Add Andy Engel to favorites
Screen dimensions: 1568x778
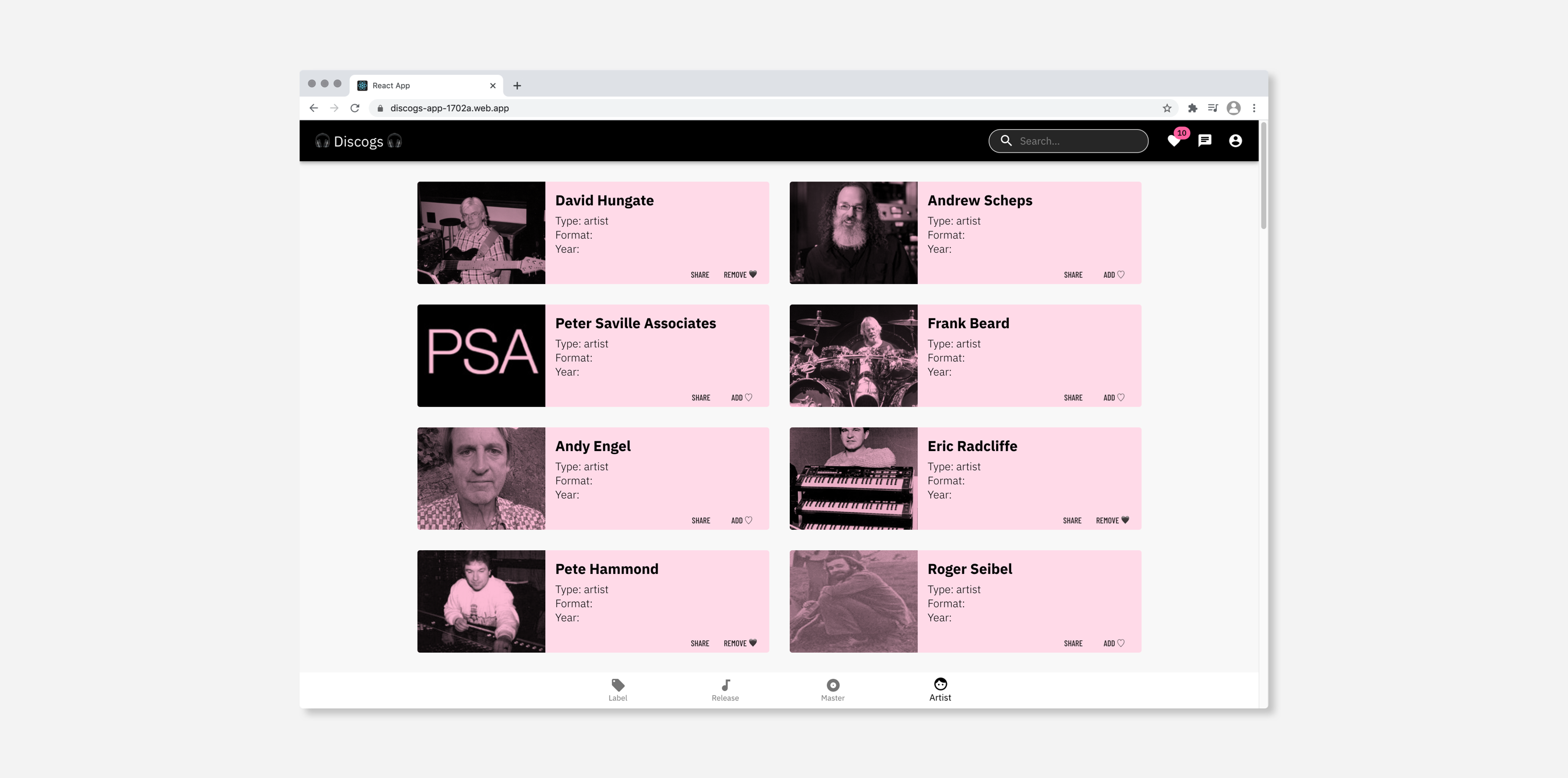pyautogui.click(x=741, y=521)
